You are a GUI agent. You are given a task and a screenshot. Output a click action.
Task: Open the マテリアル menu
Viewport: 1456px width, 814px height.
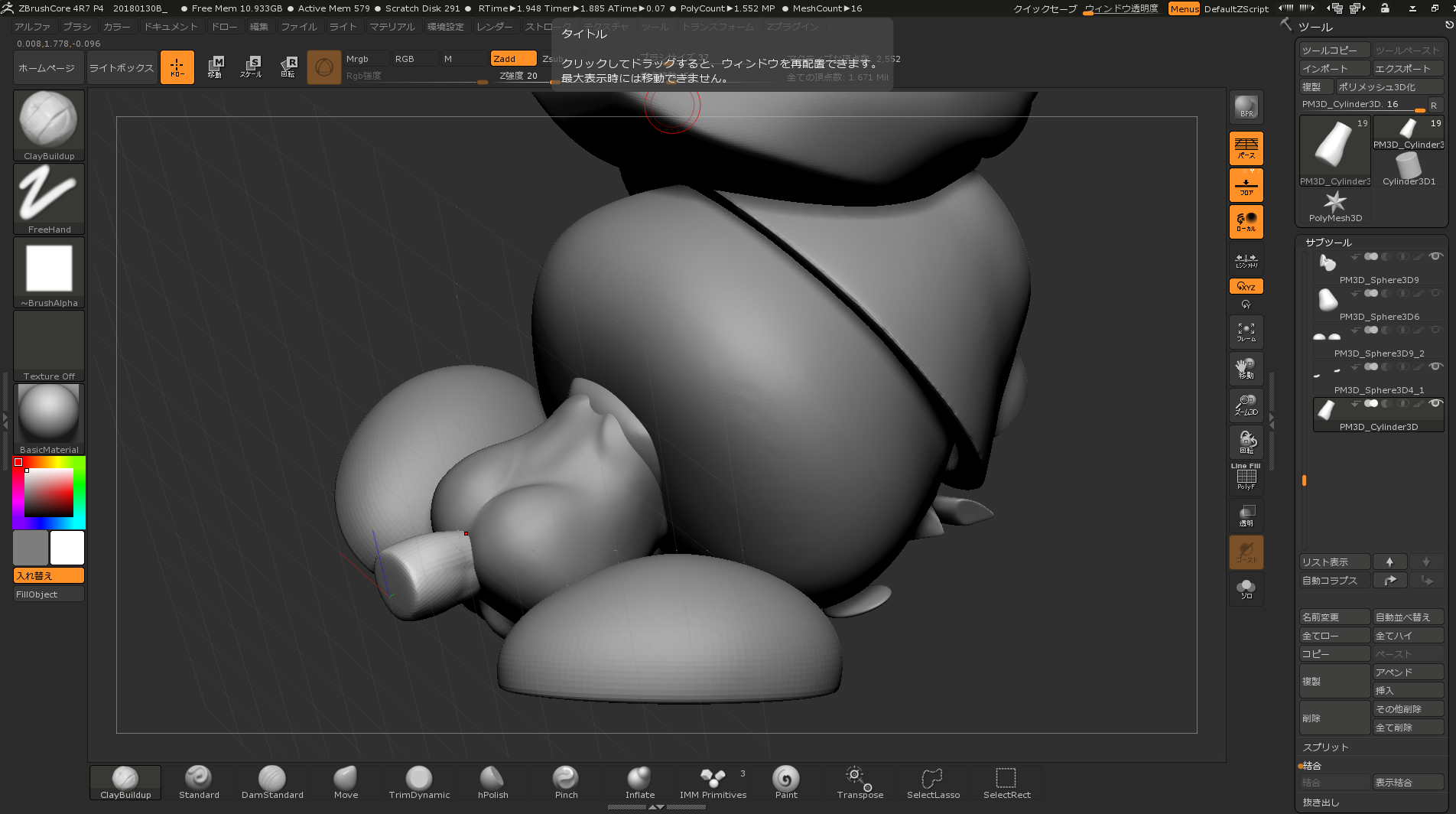(392, 27)
